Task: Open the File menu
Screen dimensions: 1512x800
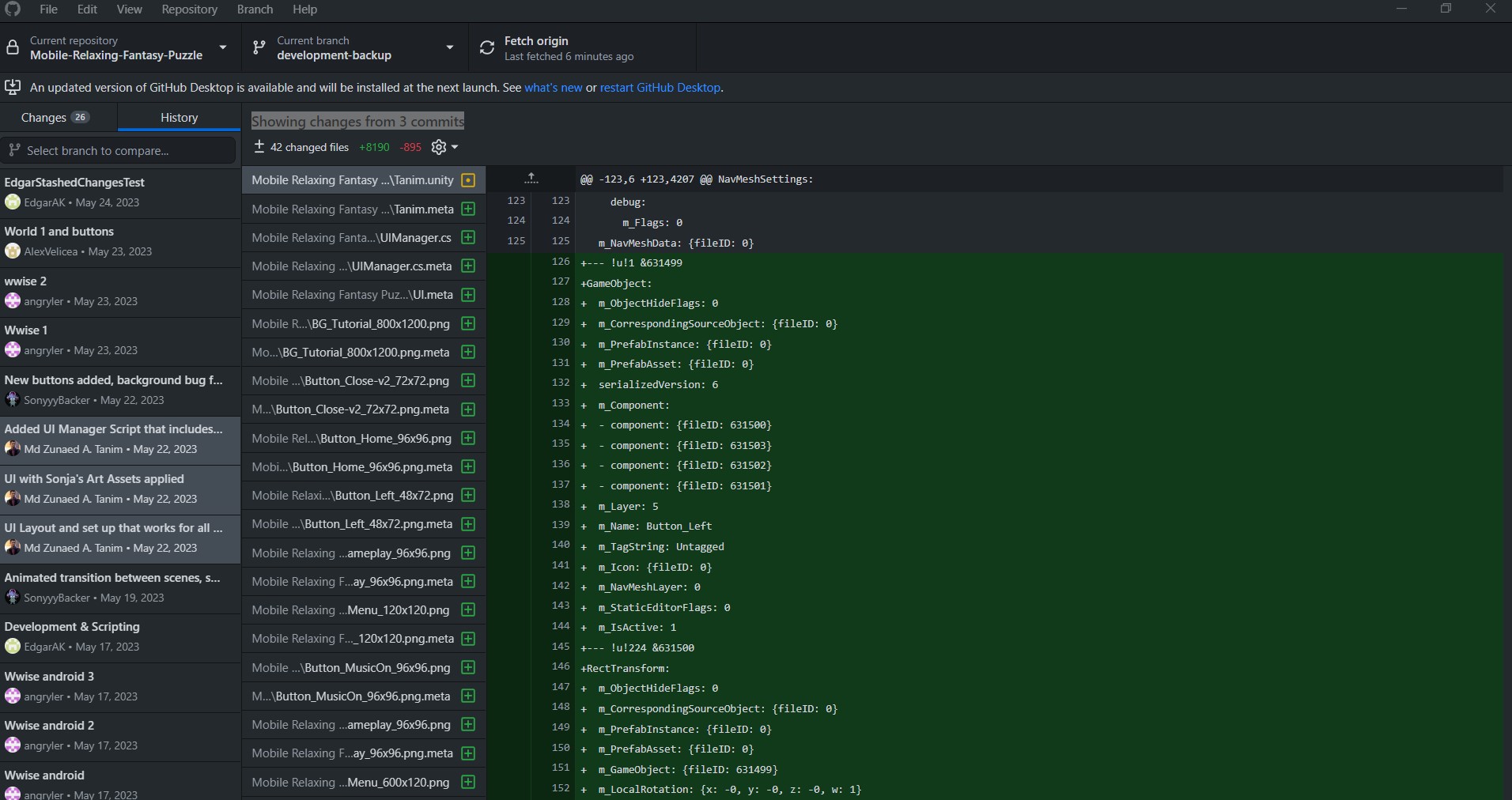Action: tap(48, 9)
